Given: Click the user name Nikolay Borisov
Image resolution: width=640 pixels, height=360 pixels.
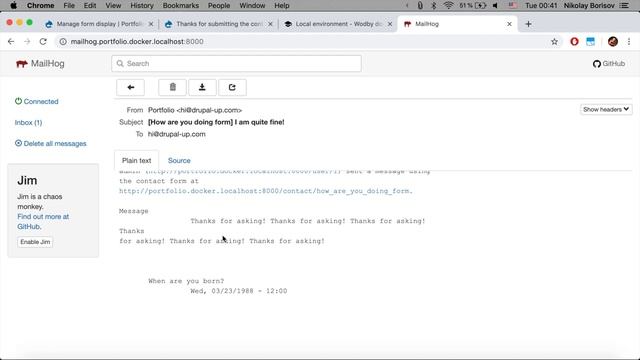Looking at the screenshot, I should point(589,6).
